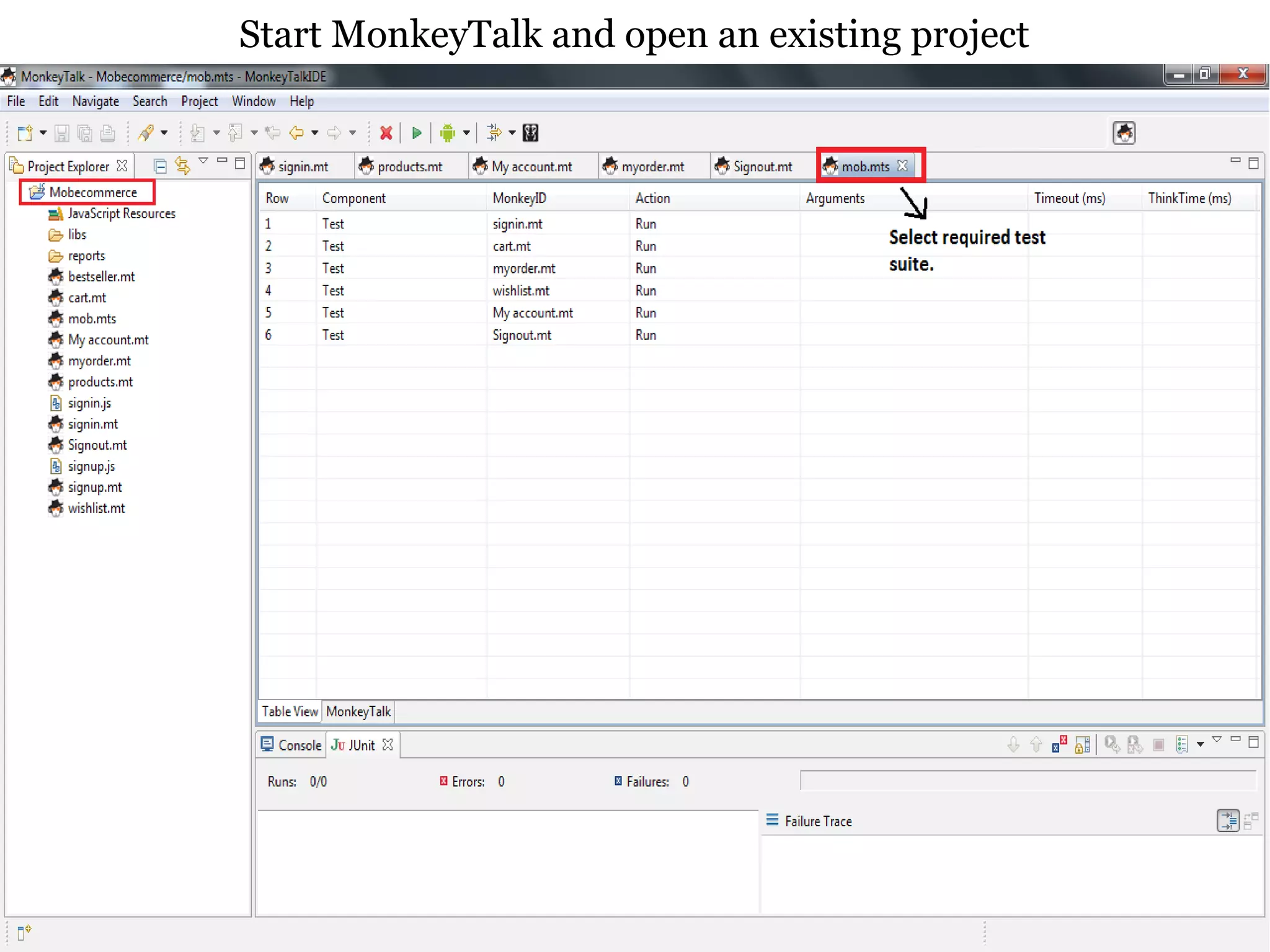The image size is (1270, 952).
Task: Open Android connection type dropdown arrow
Action: [466, 133]
